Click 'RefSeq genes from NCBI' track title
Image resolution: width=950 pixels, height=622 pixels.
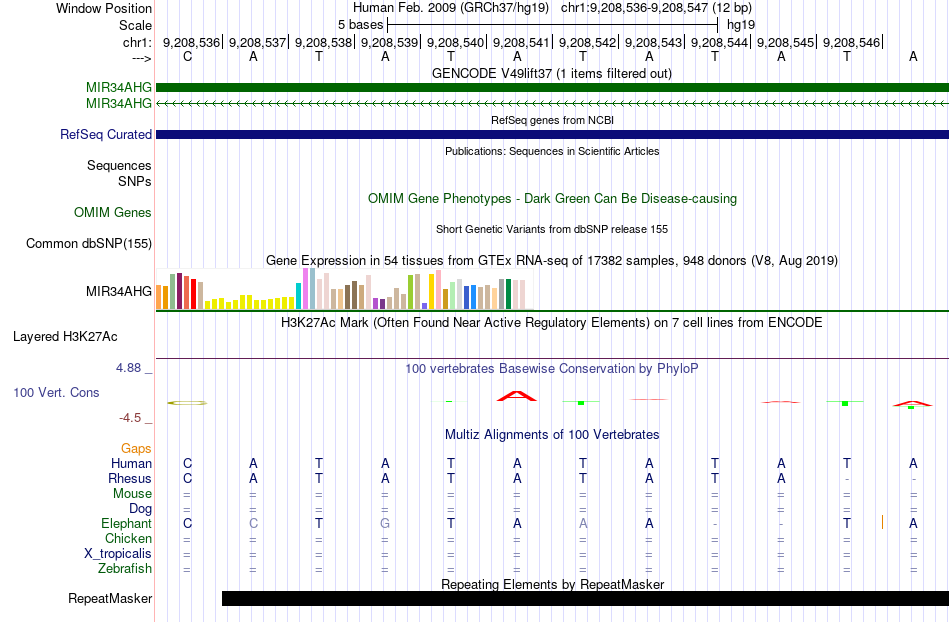[552, 120]
